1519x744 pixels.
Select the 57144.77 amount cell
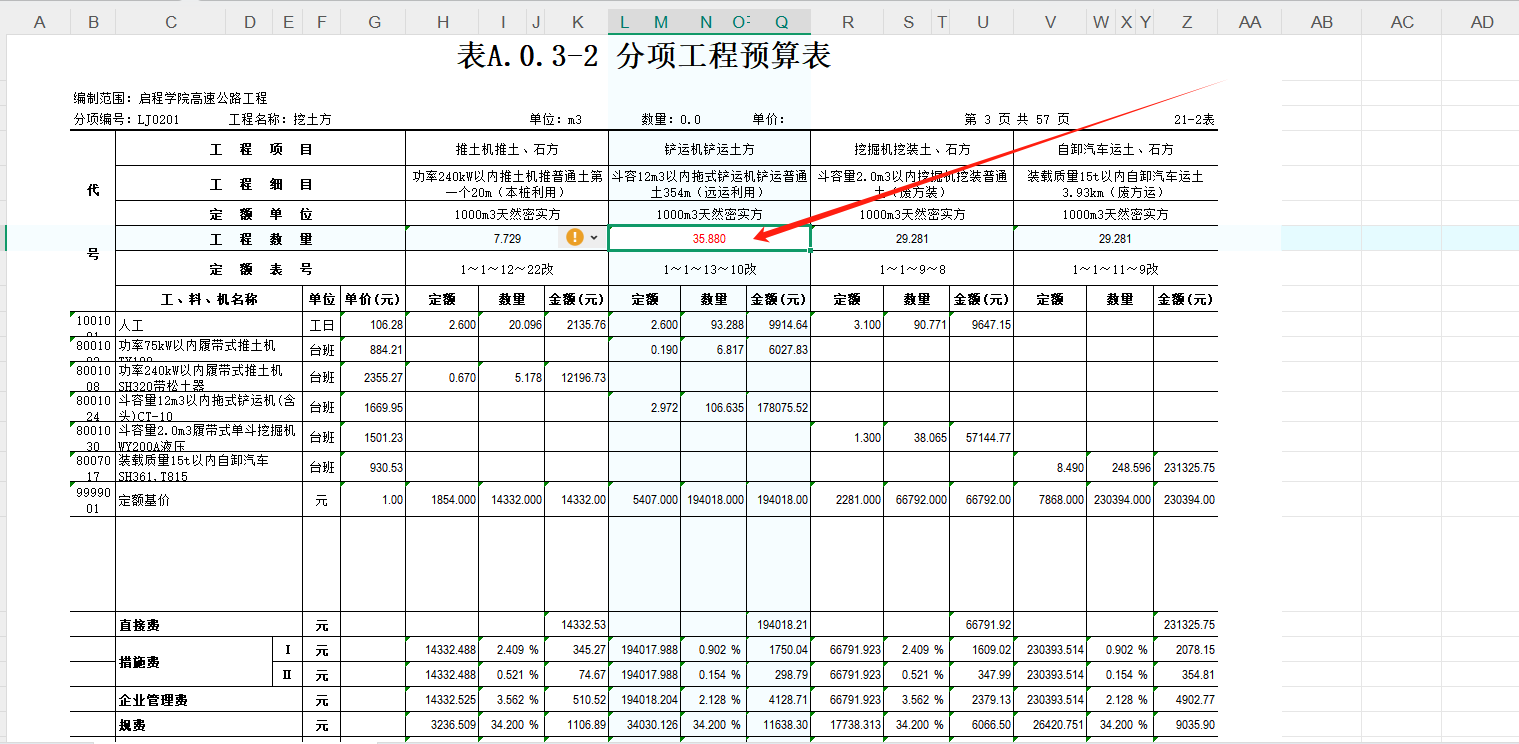[x=981, y=437]
